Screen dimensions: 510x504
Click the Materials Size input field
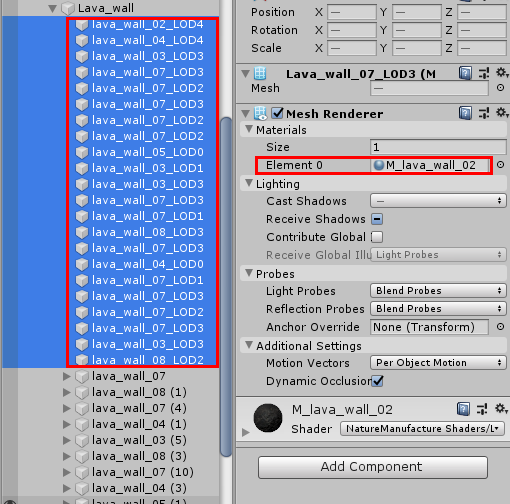438,147
